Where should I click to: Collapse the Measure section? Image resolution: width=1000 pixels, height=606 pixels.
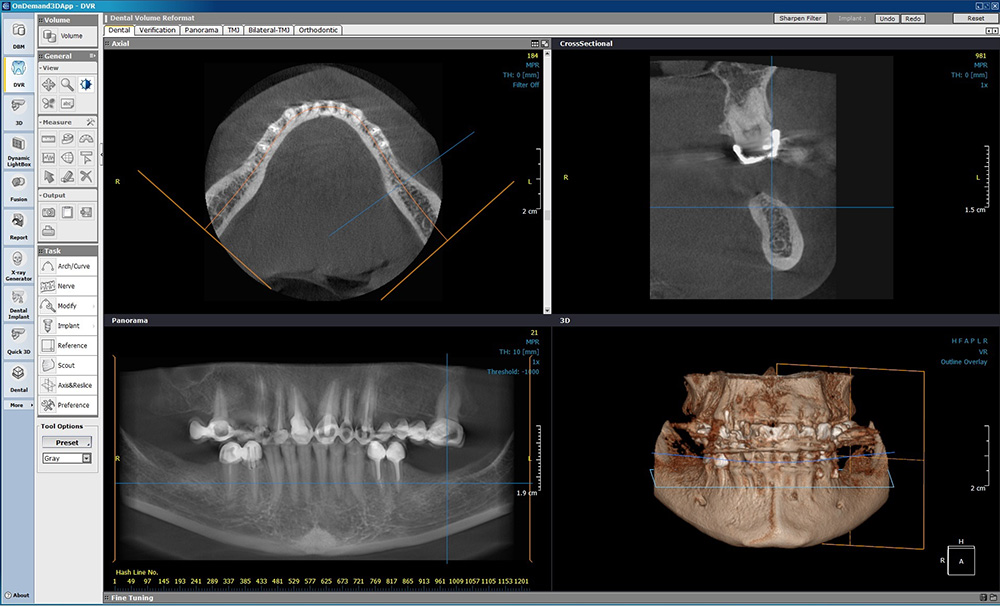tap(56, 122)
